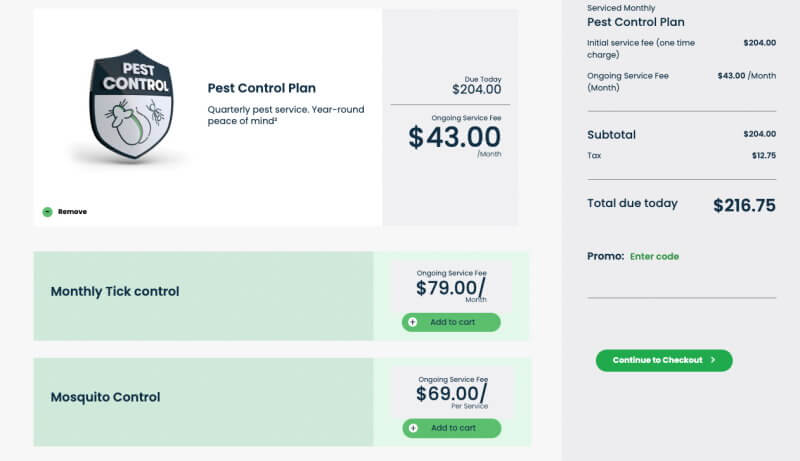Click plus icon for Monthly Tick control
Screen dimensions: 800x461
pos(413,322)
